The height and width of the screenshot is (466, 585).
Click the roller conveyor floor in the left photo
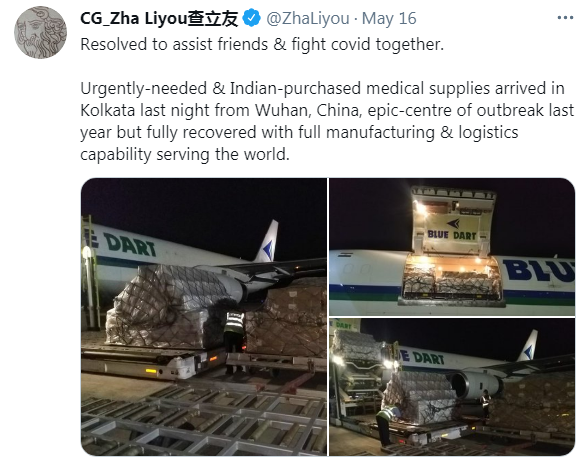204,420
